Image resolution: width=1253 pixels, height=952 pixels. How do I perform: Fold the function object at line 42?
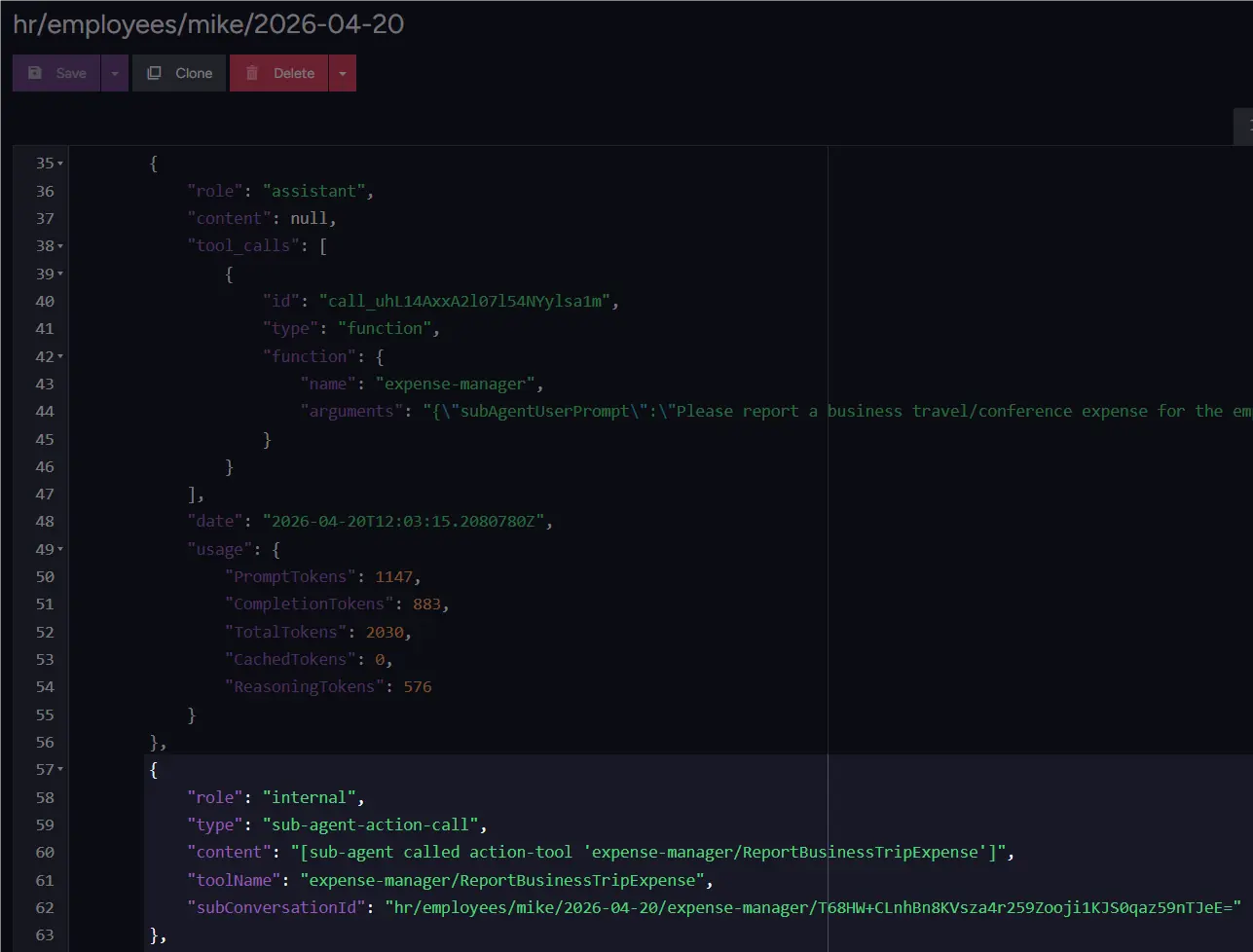61,357
